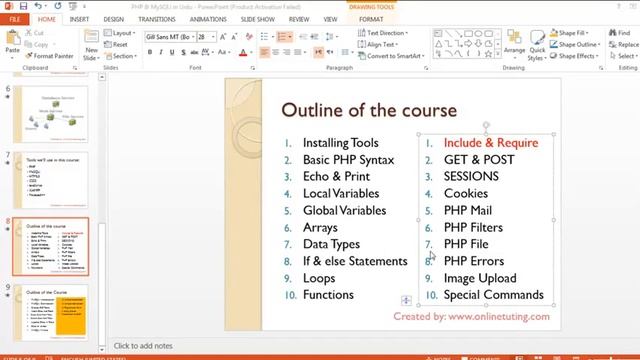
Task: Open the Paragraph dialog launcher
Action: (x=426, y=68)
